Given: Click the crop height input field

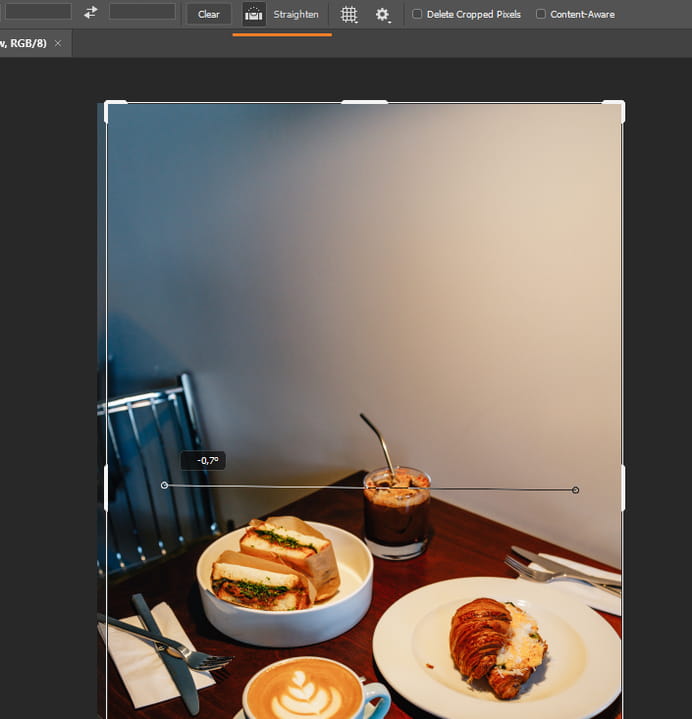Looking at the screenshot, I should pyautogui.click(x=142, y=11).
